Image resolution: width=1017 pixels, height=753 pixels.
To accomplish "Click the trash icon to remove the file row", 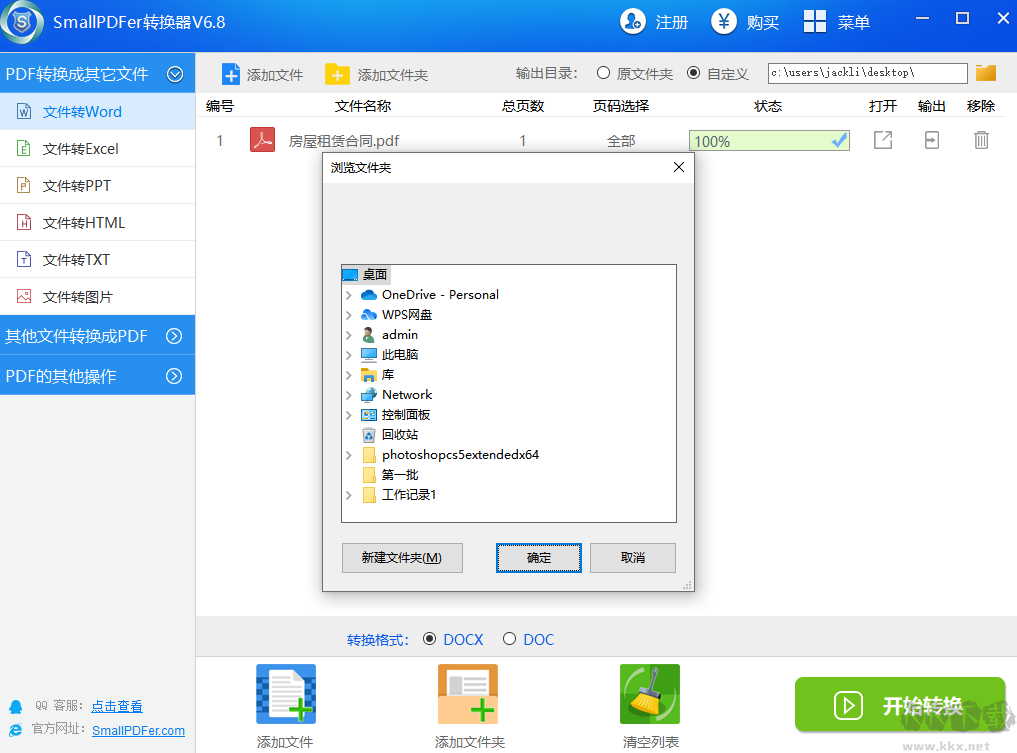I will click(980, 141).
